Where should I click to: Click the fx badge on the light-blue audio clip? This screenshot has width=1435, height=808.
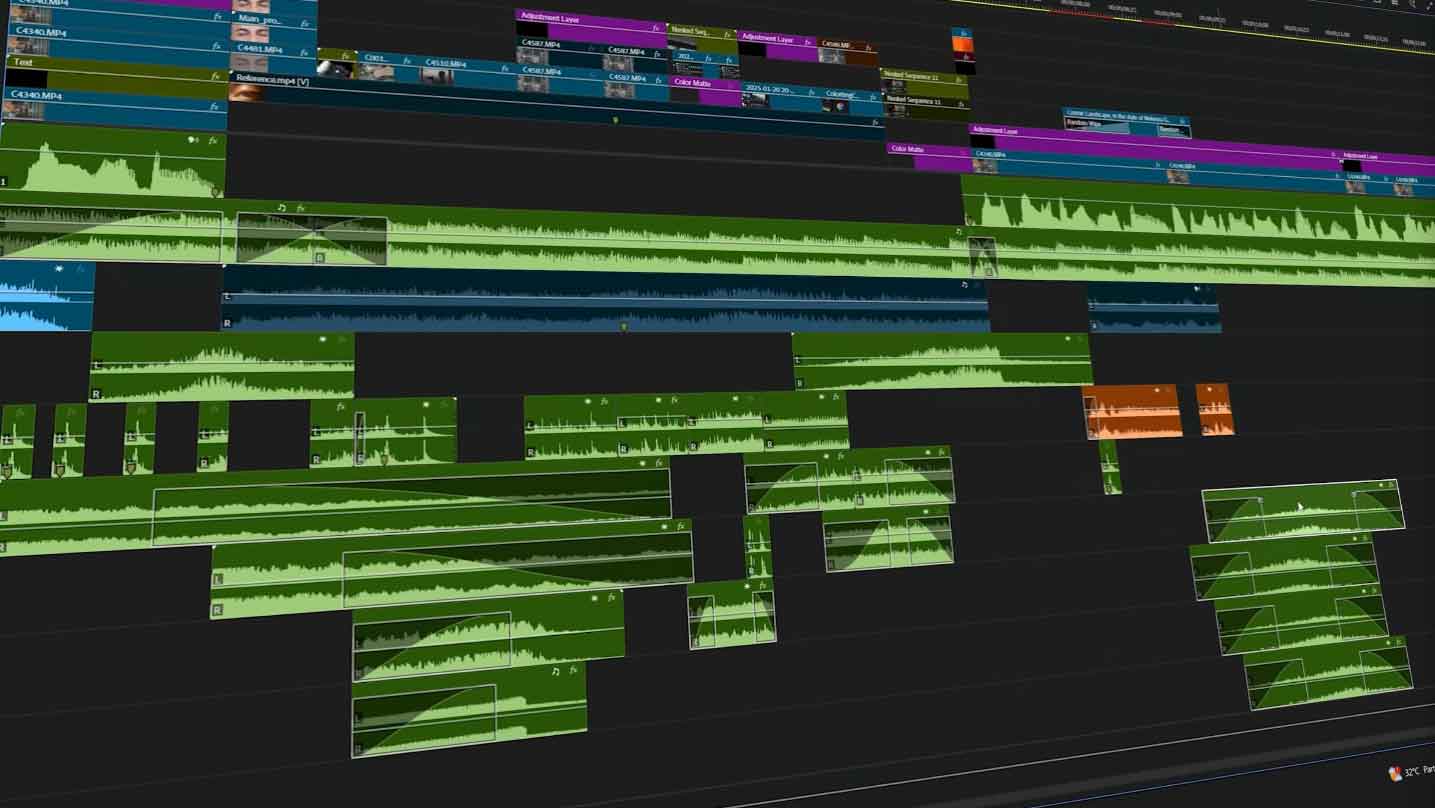click(x=81, y=269)
